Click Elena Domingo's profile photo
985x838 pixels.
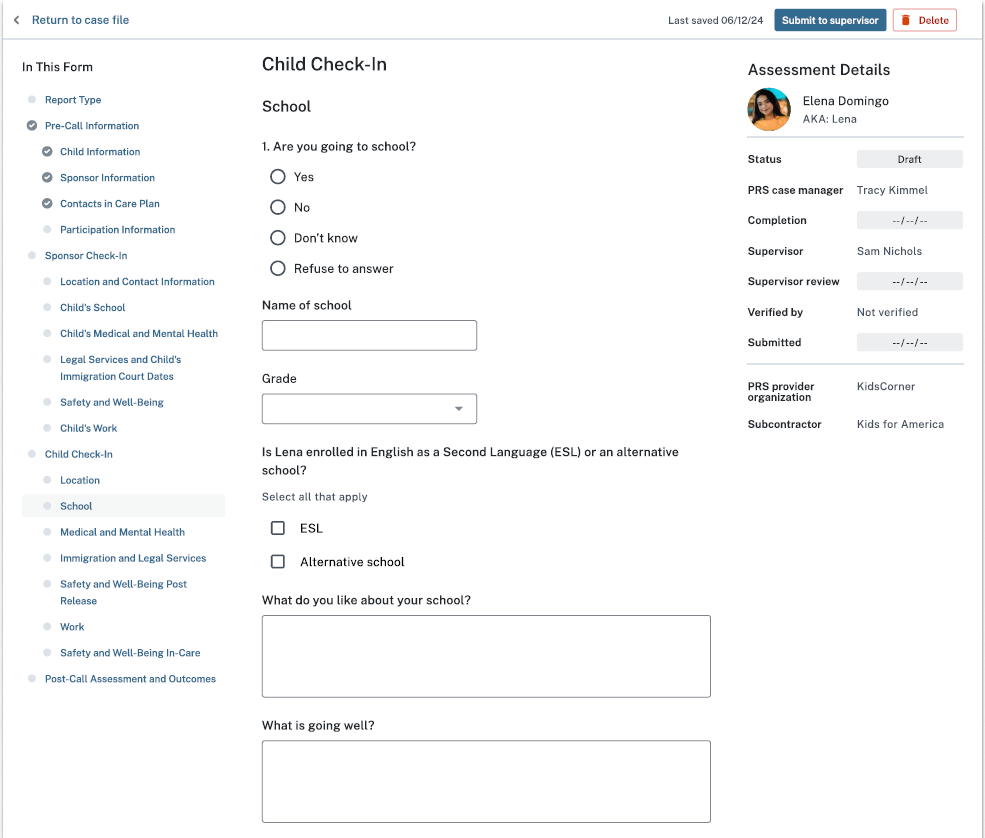point(769,110)
